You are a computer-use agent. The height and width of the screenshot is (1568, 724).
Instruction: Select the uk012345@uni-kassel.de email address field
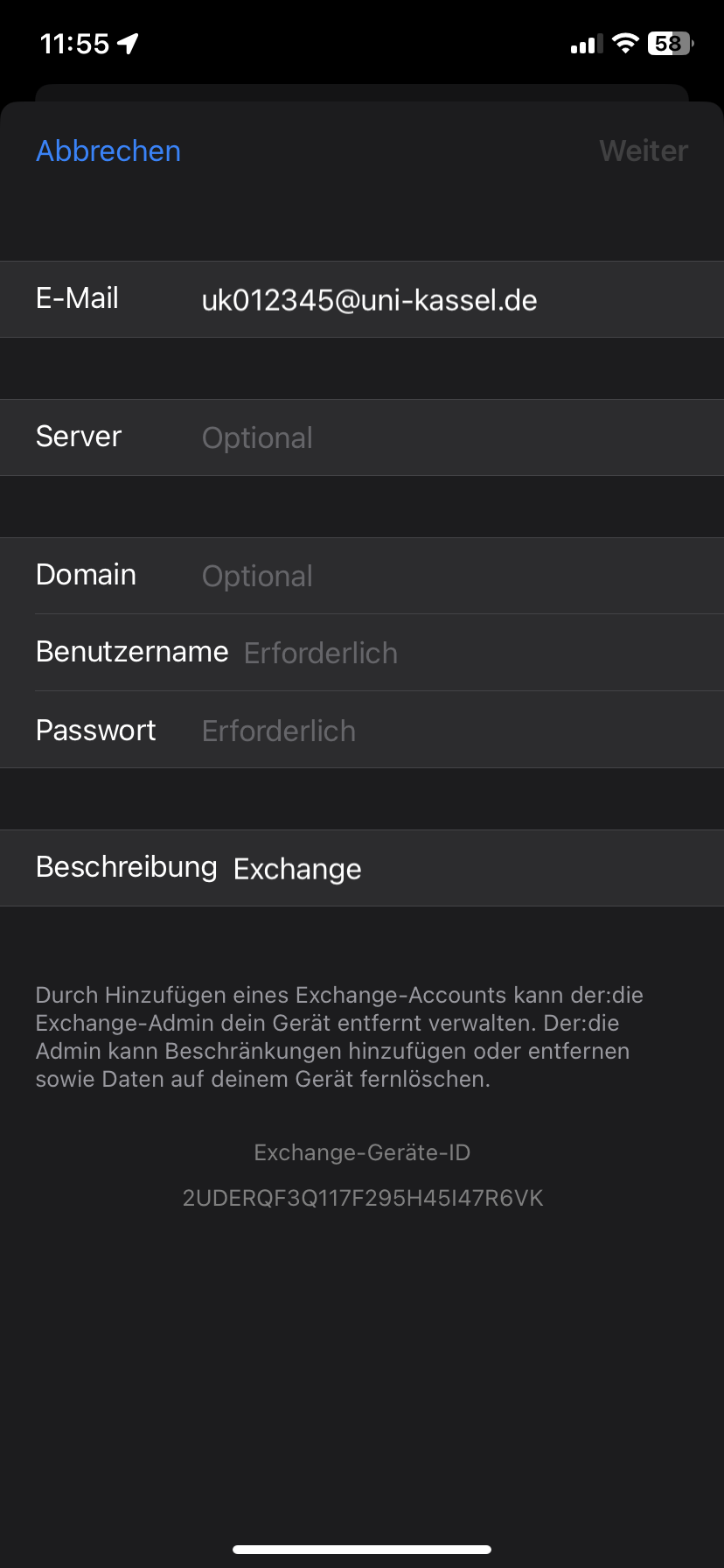pyautogui.click(x=369, y=300)
